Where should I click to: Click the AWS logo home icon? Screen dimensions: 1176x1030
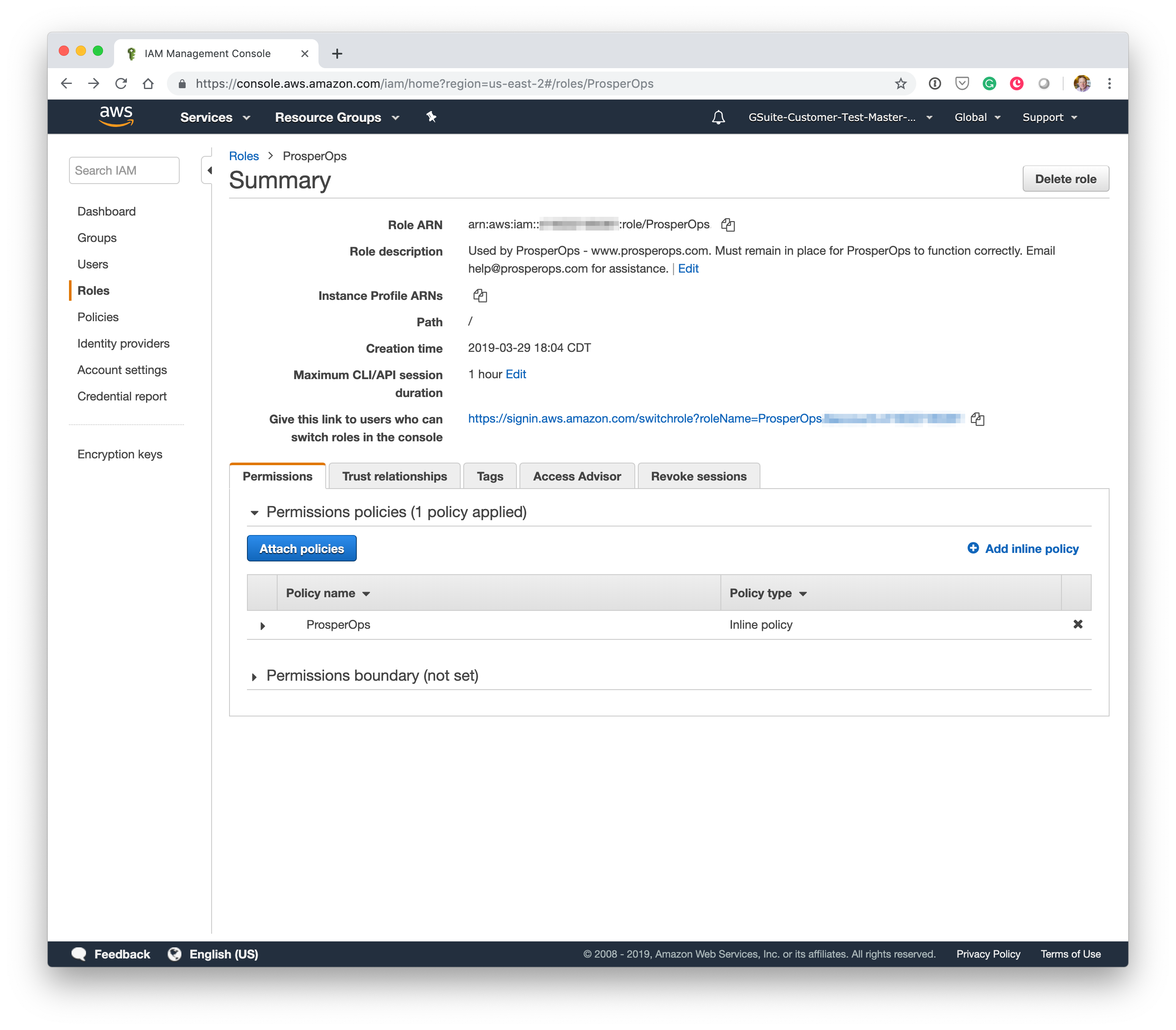coord(116,116)
